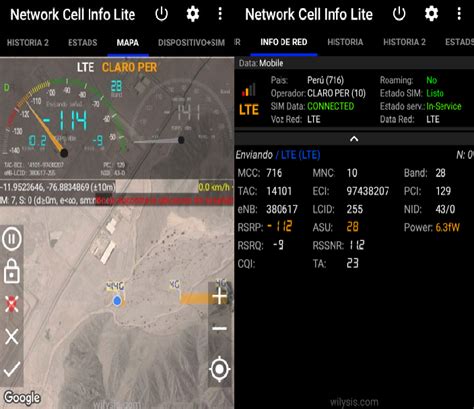Zoom out the map with minus button
Screen dimensions: 474x409
(x=220, y=329)
